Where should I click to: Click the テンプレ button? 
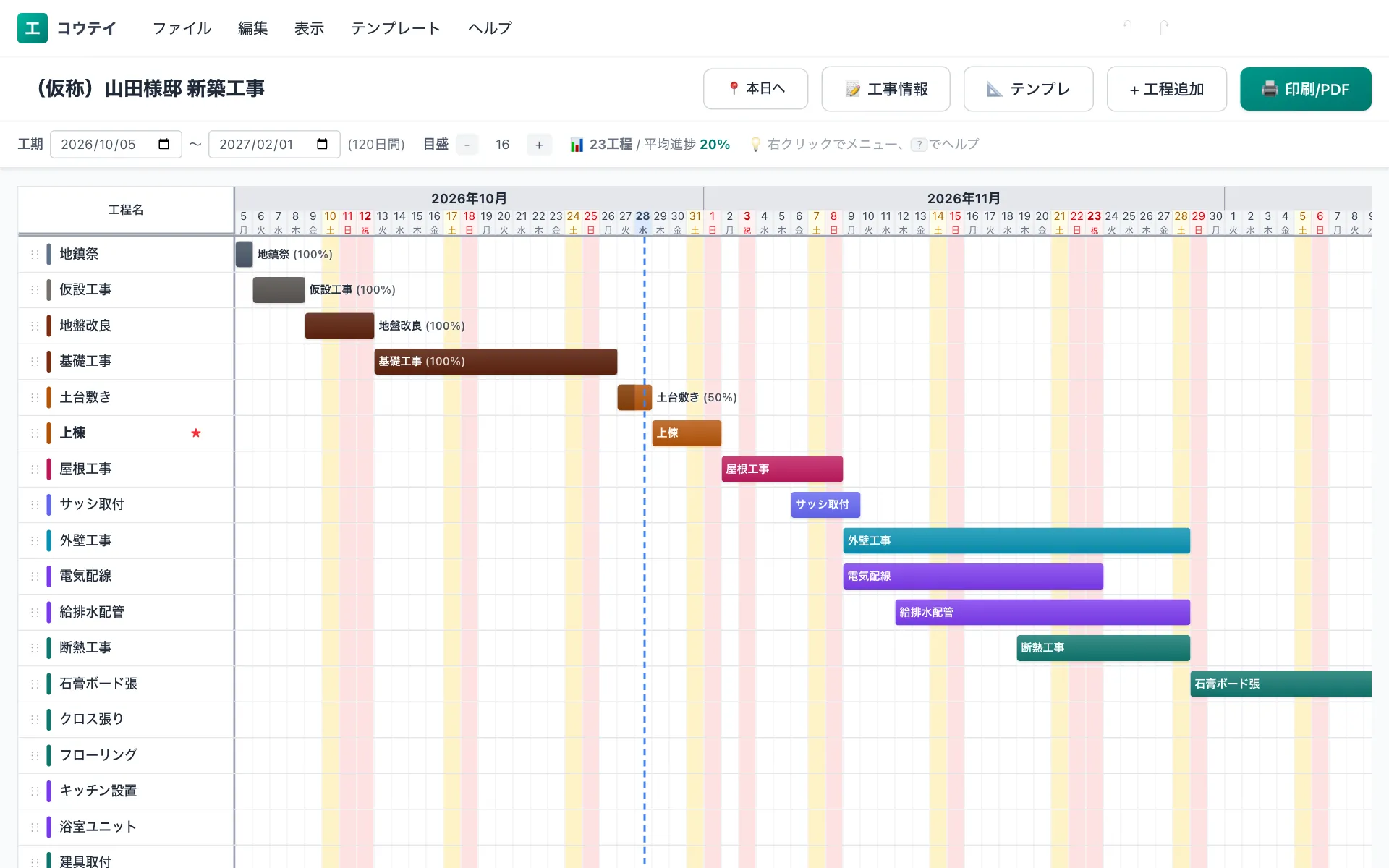click(1028, 89)
